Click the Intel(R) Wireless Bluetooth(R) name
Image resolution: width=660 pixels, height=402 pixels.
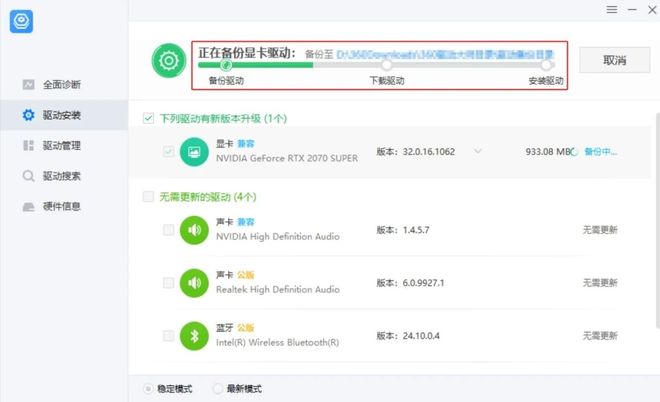[277, 343]
